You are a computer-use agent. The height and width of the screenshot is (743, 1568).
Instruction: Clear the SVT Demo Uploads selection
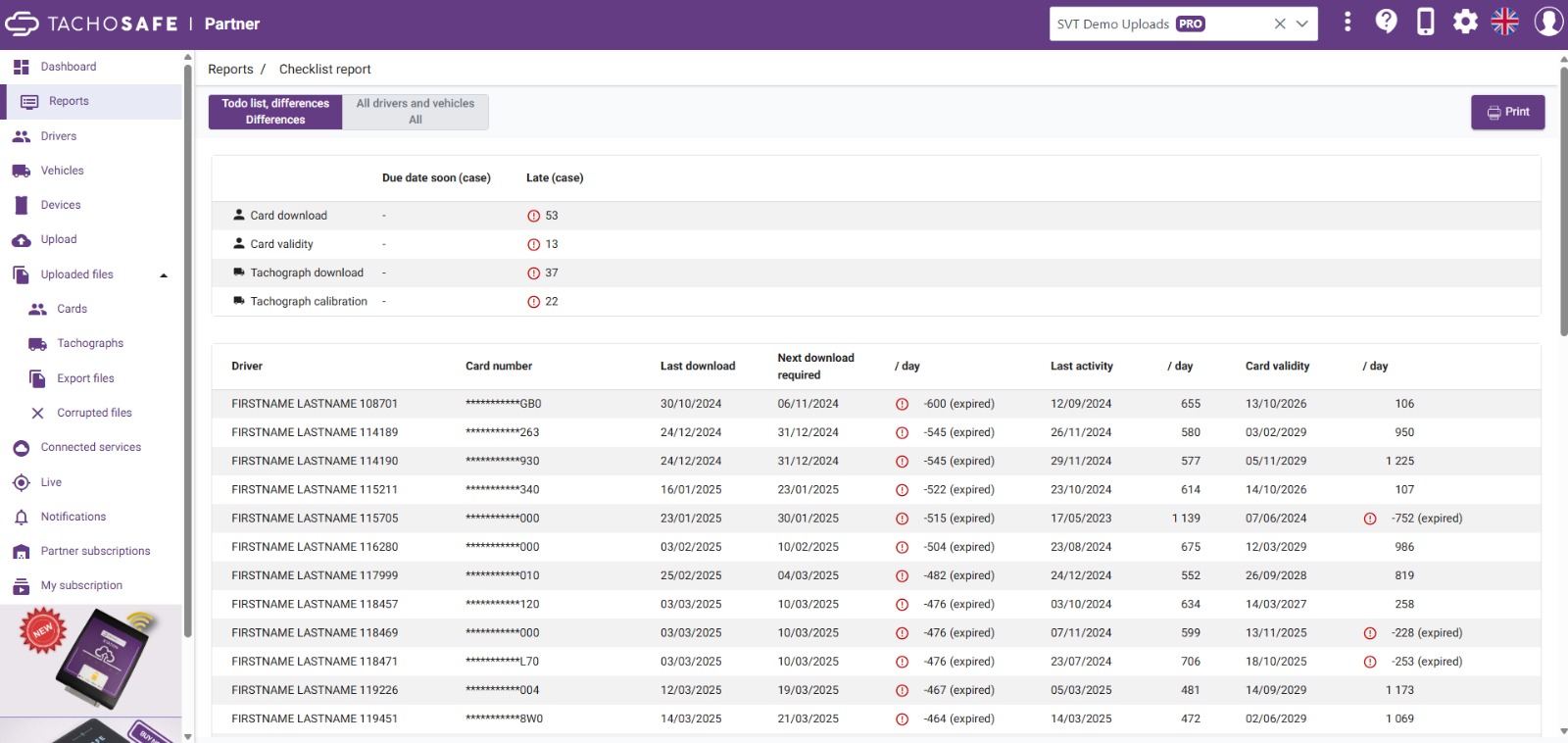(x=1280, y=24)
